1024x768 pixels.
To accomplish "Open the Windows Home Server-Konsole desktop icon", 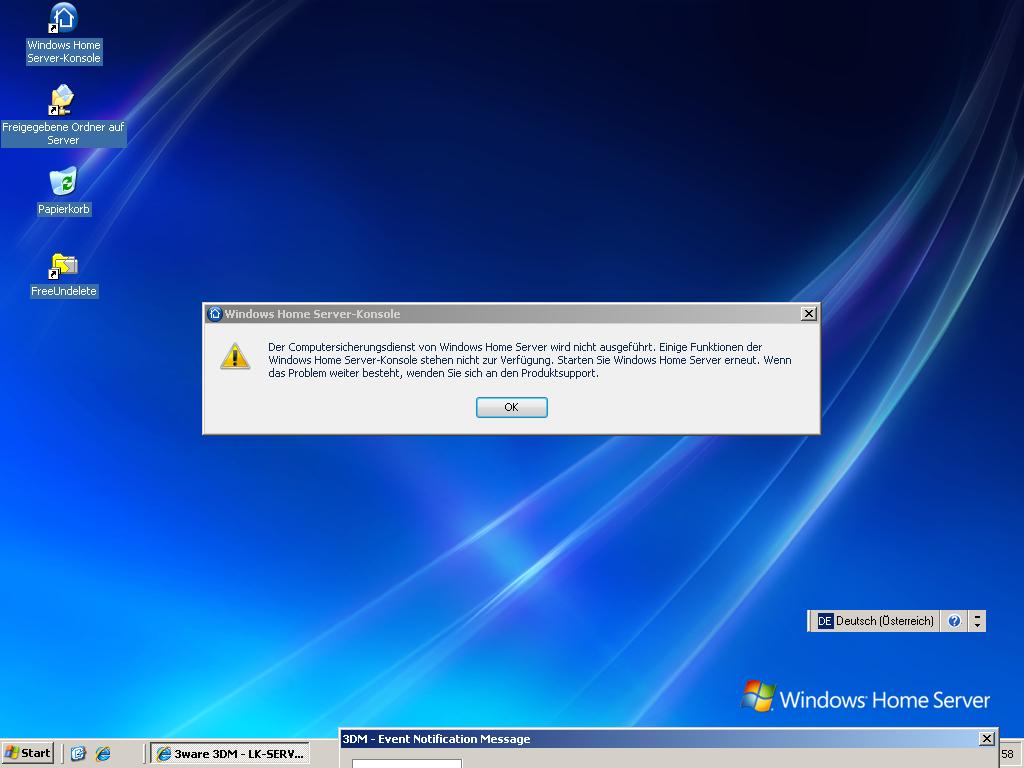I will (x=63, y=33).
